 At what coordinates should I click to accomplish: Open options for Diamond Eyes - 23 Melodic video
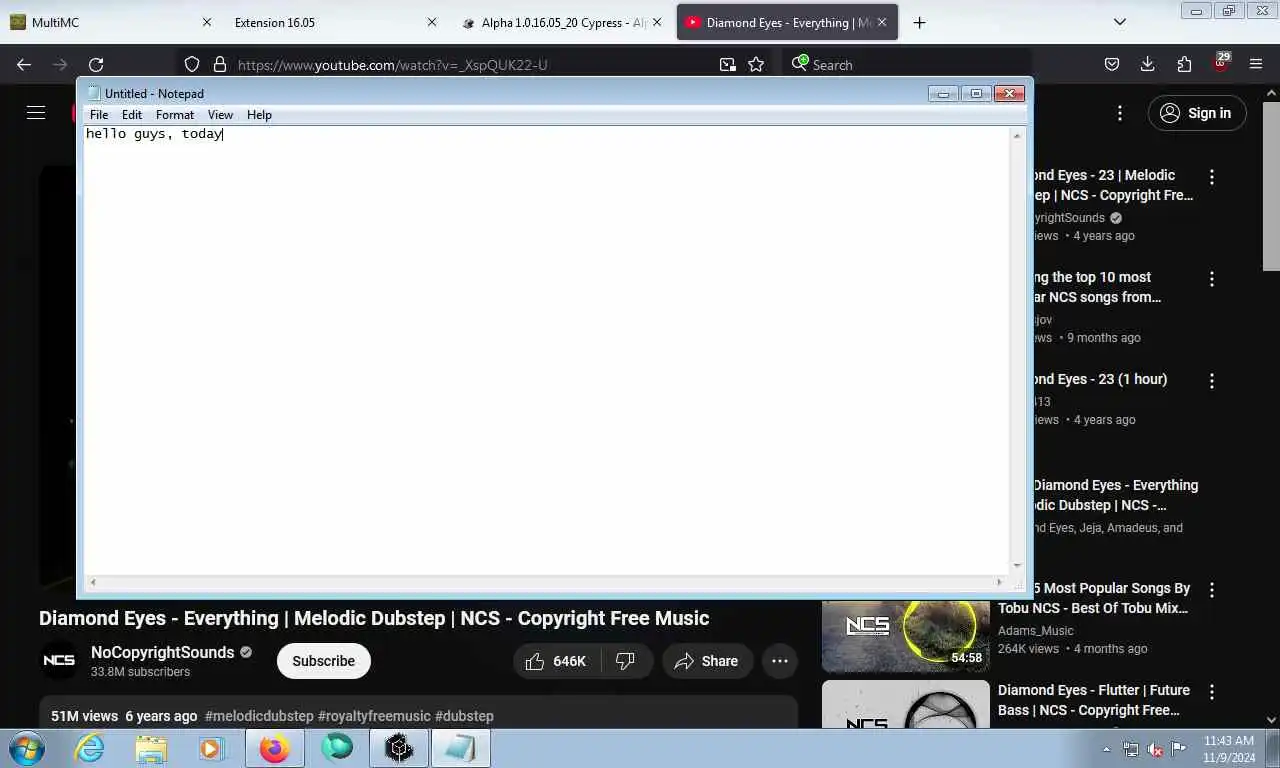(x=1212, y=177)
